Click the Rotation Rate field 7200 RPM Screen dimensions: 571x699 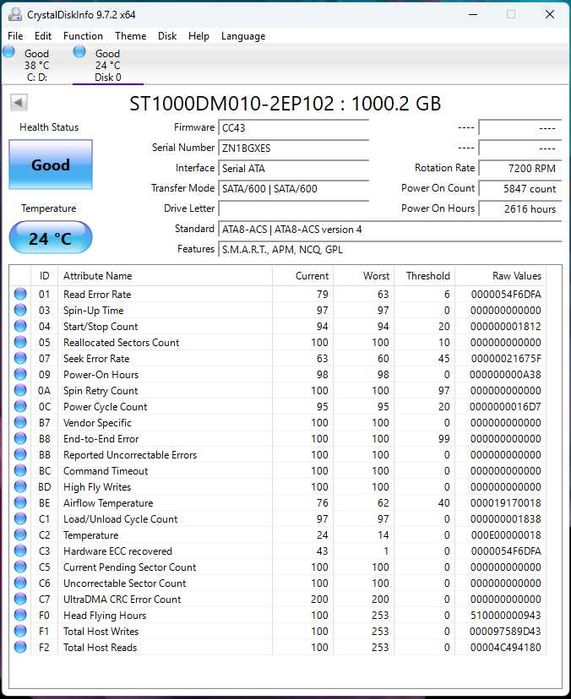pos(520,168)
